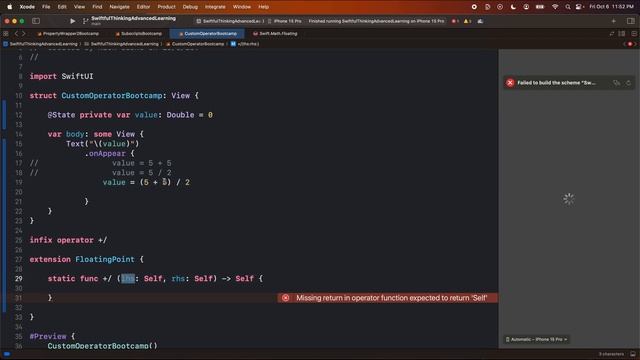Open the Apple menu
Screen dimensions: 640x360
pyautogui.click(x=9, y=7)
